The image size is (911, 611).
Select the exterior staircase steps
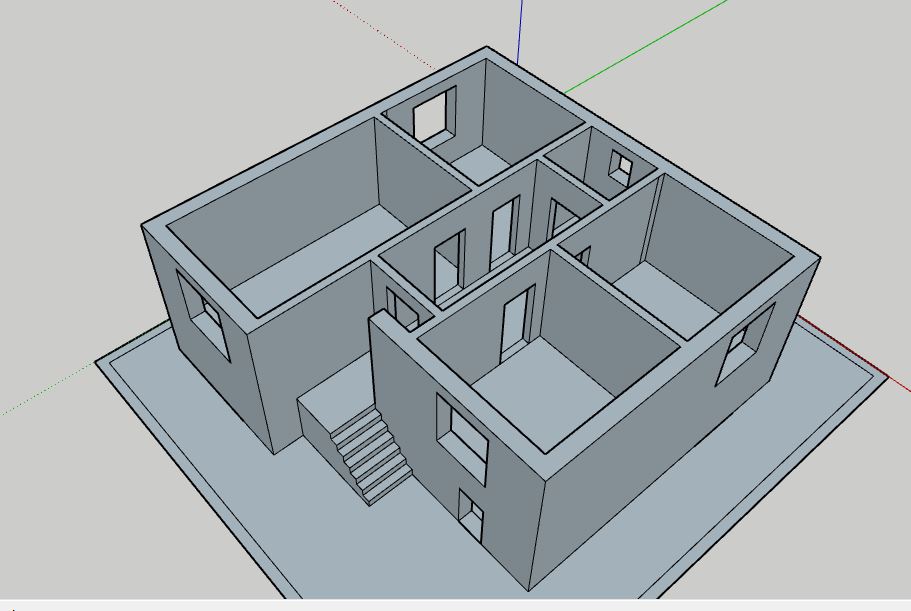pyautogui.click(x=372, y=455)
